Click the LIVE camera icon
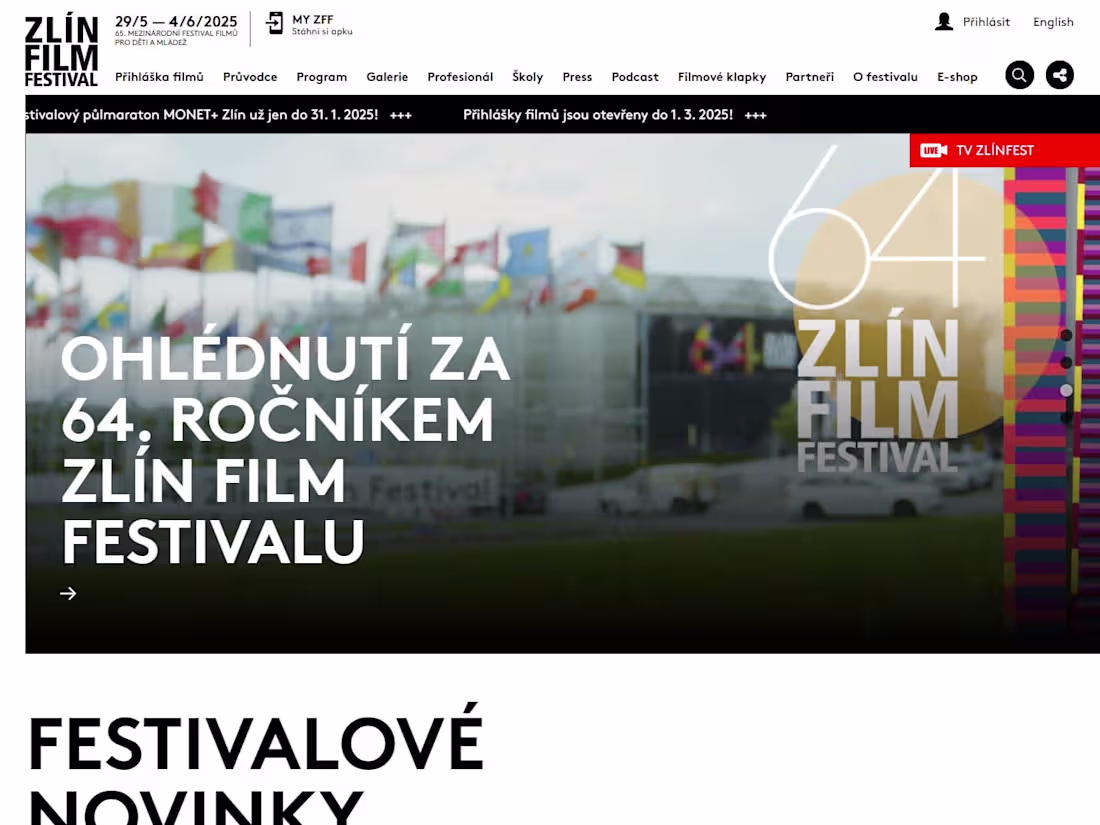The height and width of the screenshot is (825, 1100). 934,150
